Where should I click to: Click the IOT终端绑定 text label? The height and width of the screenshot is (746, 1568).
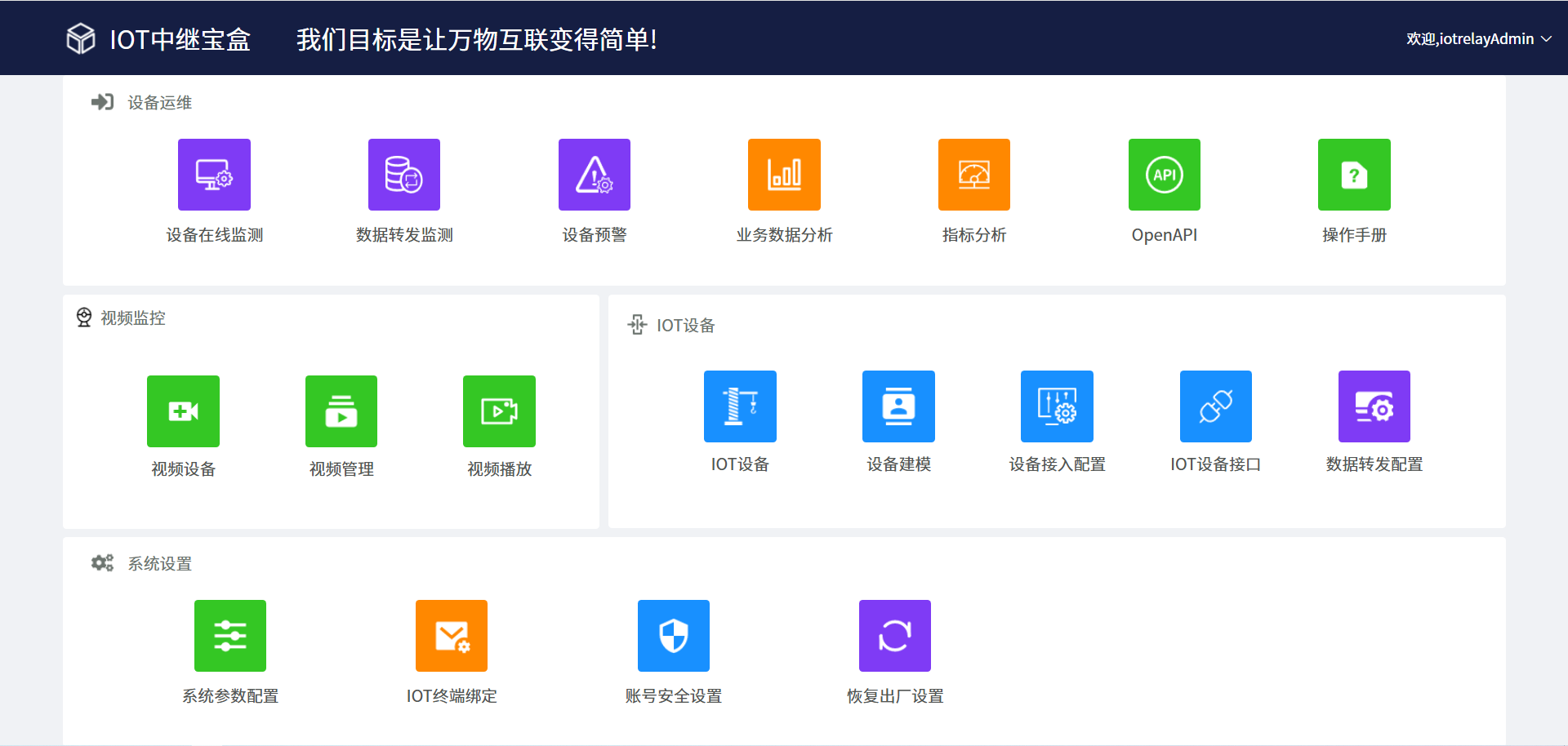tap(452, 696)
